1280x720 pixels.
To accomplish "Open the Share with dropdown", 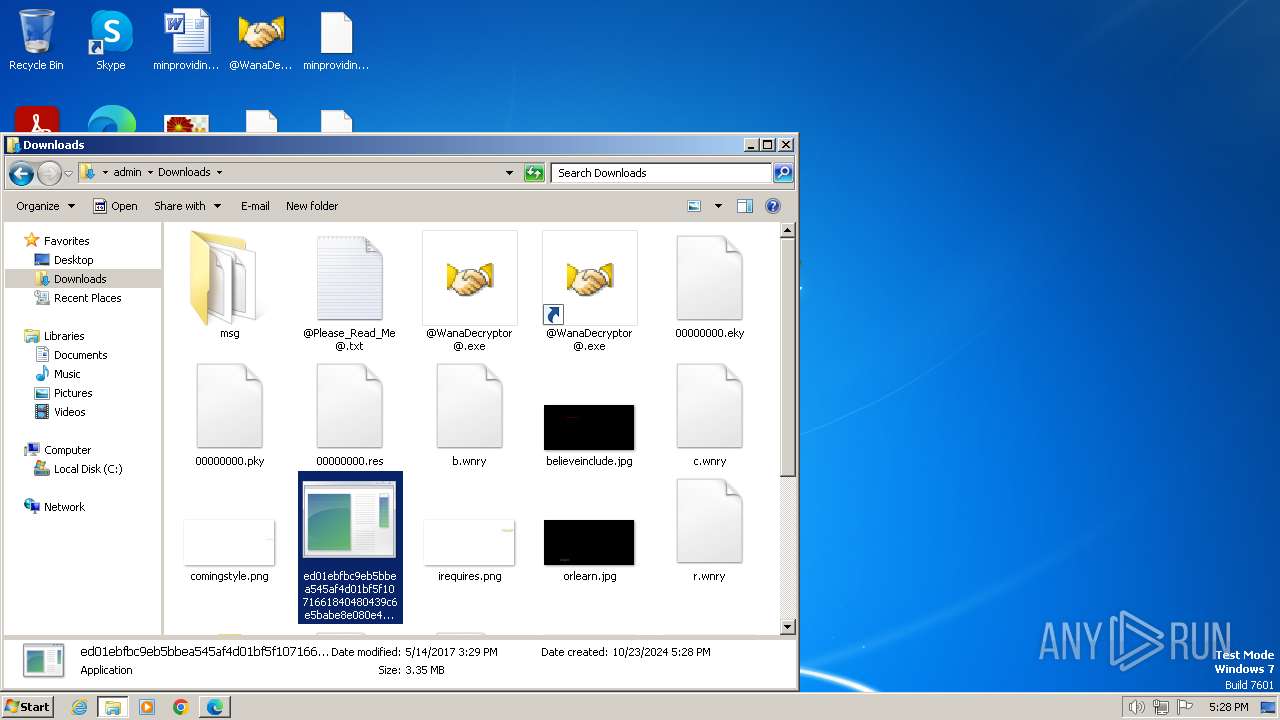I will pyautogui.click(x=187, y=206).
